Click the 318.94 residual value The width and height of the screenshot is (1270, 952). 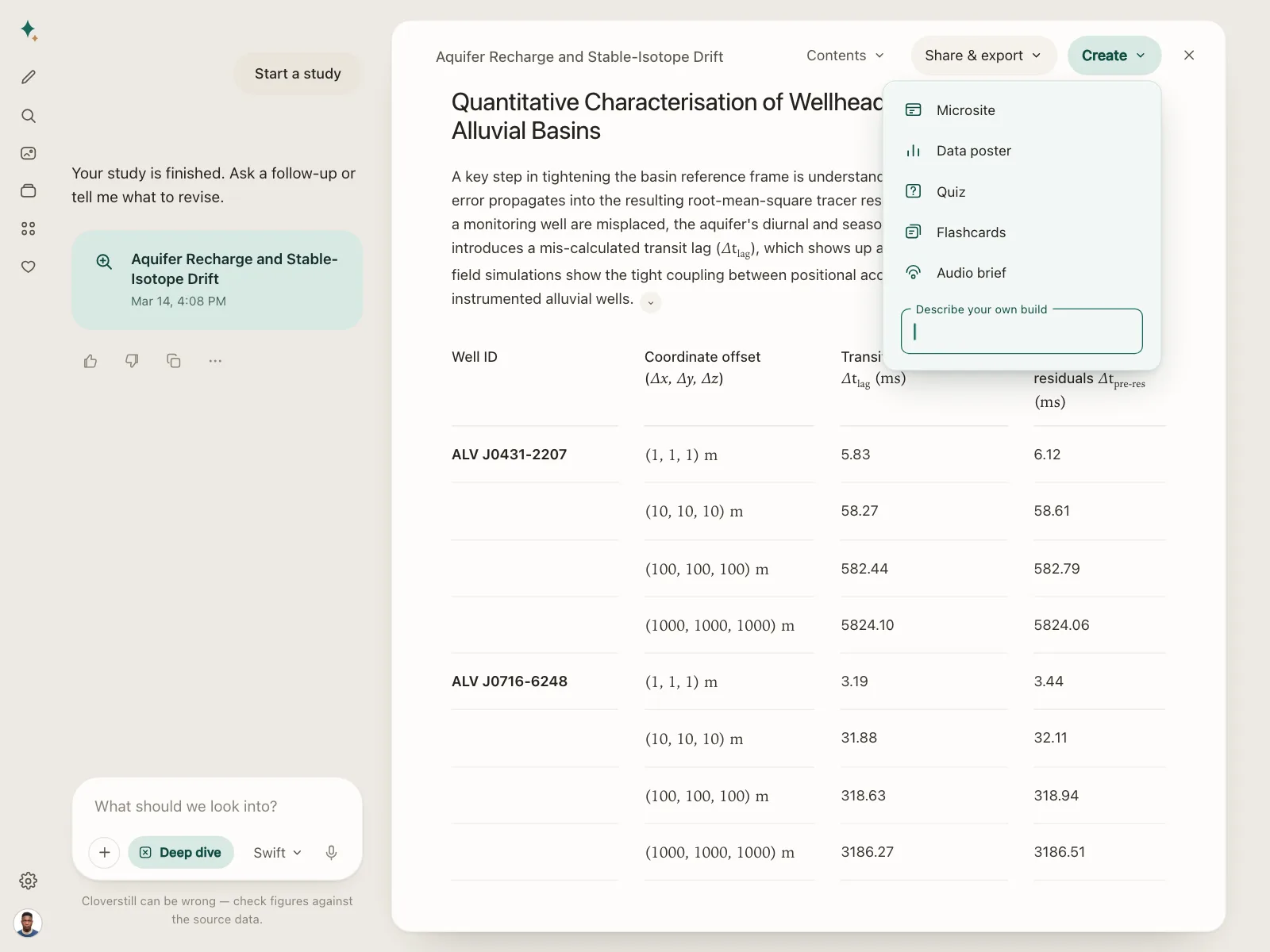(x=1056, y=796)
